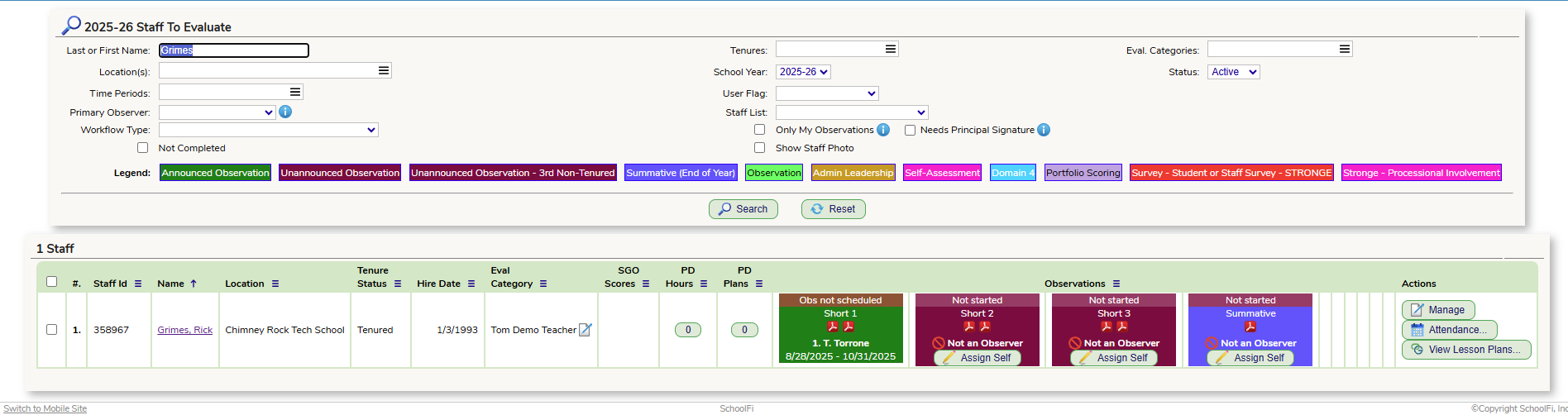The width and height of the screenshot is (1568, 415).
Task: Expand the Workflow Type dropdown
Action: [x=269, y=130]
